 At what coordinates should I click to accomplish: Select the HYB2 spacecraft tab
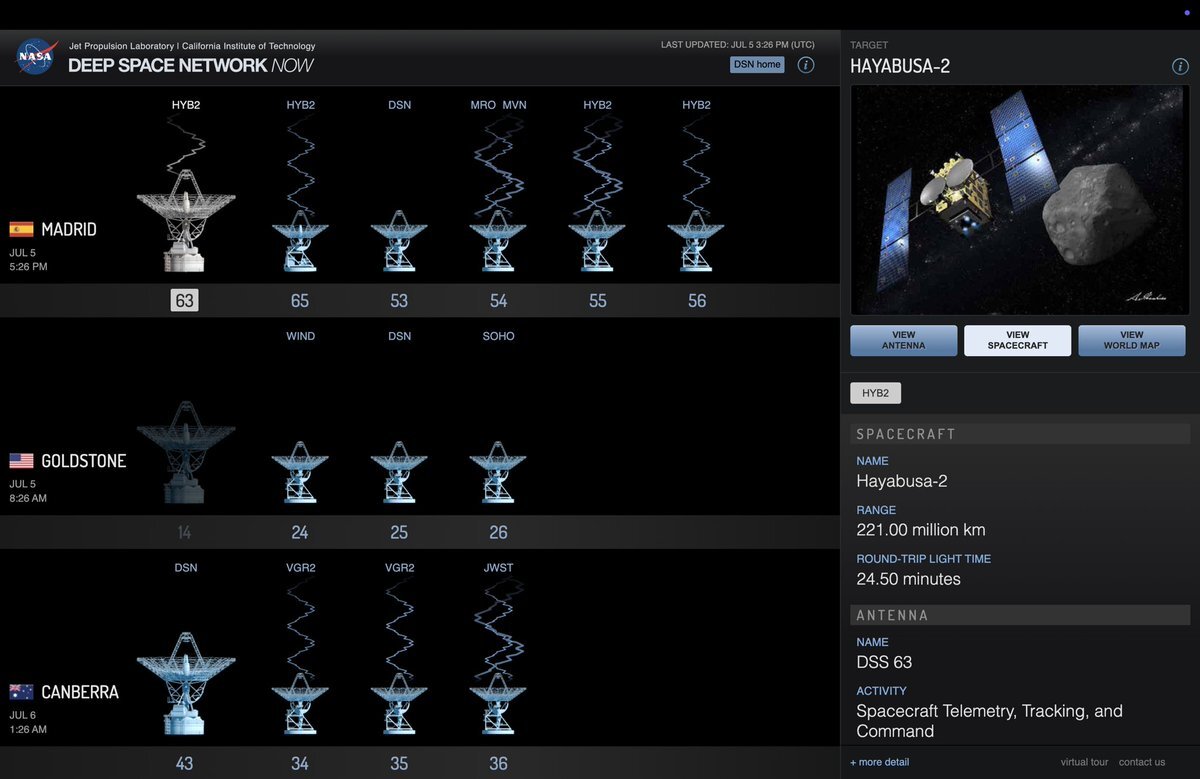(875, 393)
